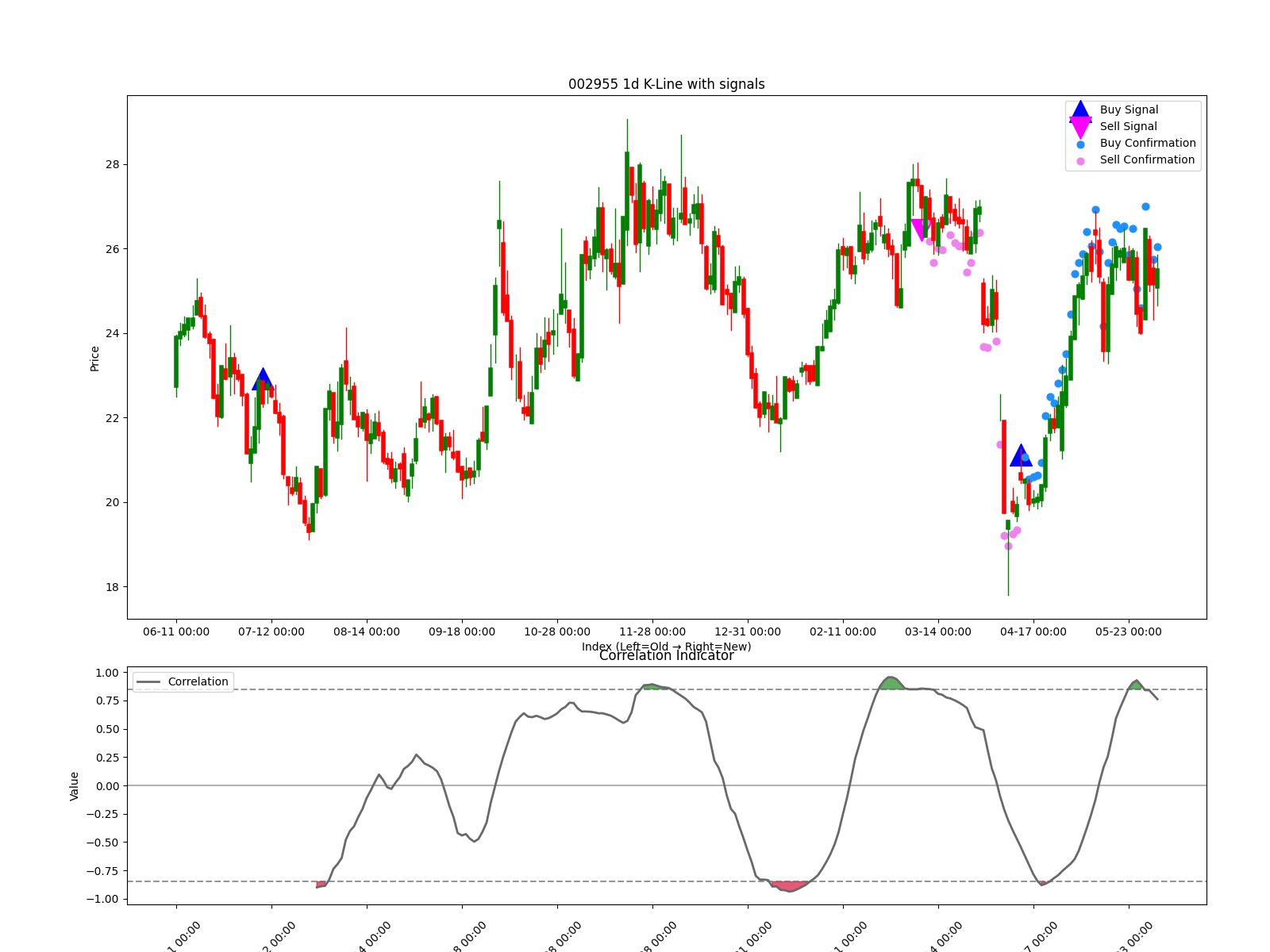Click the red correlation trough fill near 12-31
The height and width of the screenshot is (952, 1270).
point(790,886)
